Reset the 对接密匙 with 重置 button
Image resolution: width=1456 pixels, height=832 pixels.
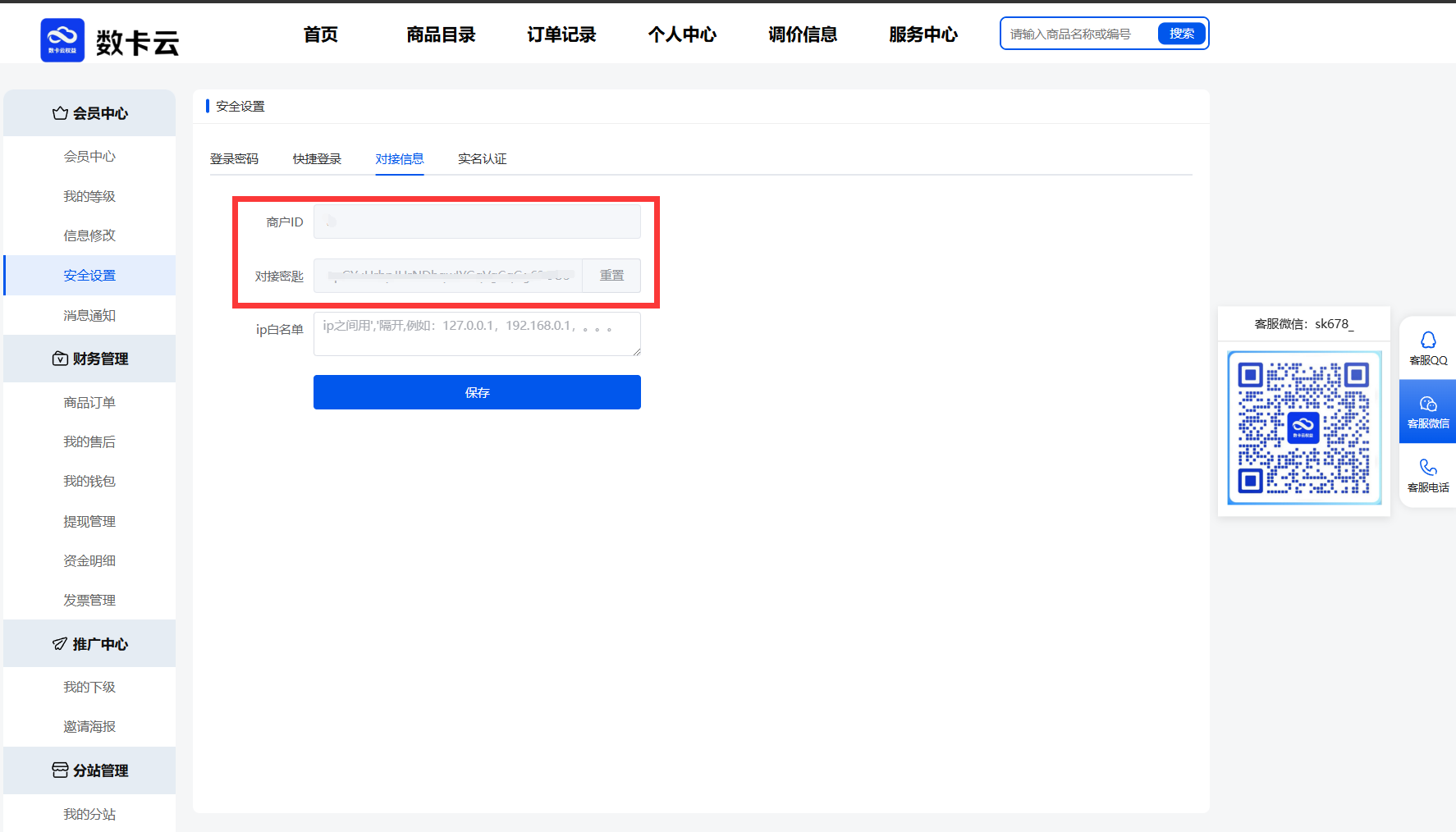pos(611,276)
